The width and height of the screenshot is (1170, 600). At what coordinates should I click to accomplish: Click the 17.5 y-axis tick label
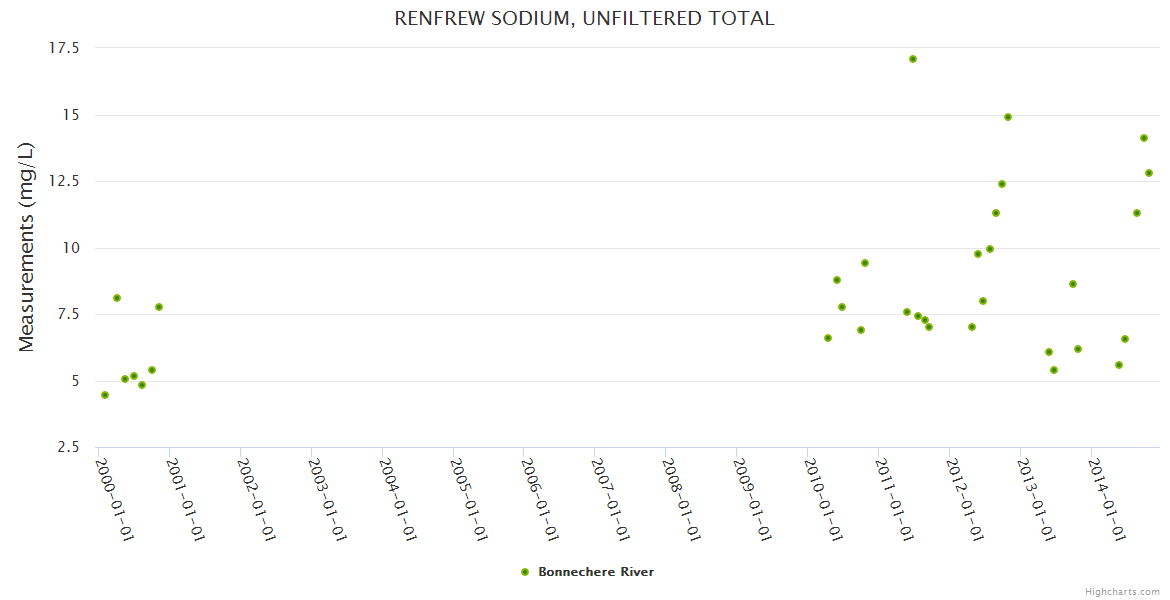pos(65,48)
